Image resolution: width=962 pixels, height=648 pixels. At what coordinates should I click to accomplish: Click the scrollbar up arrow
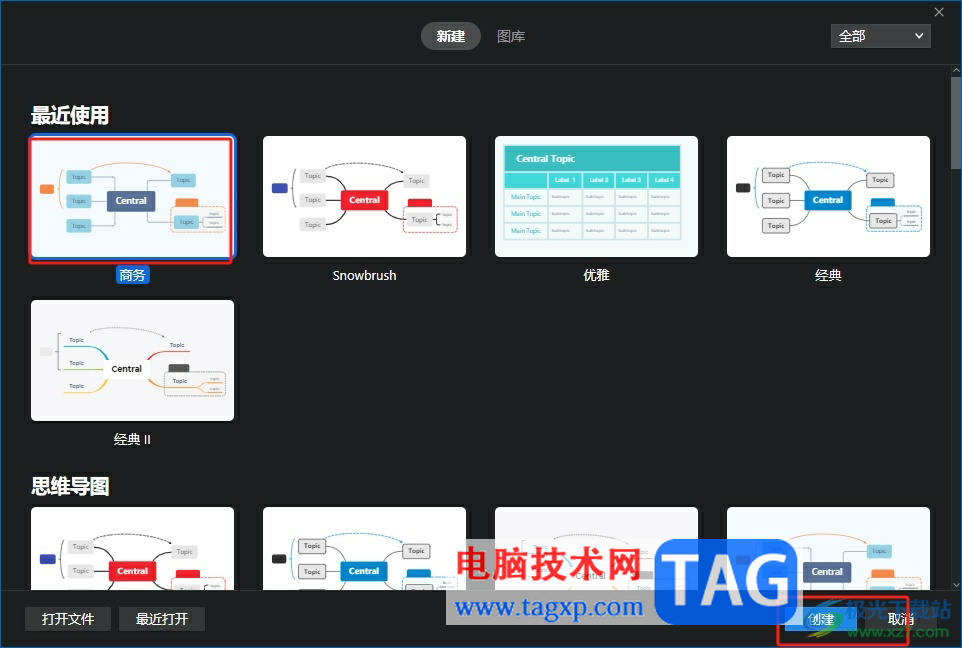tap(956, 71)
